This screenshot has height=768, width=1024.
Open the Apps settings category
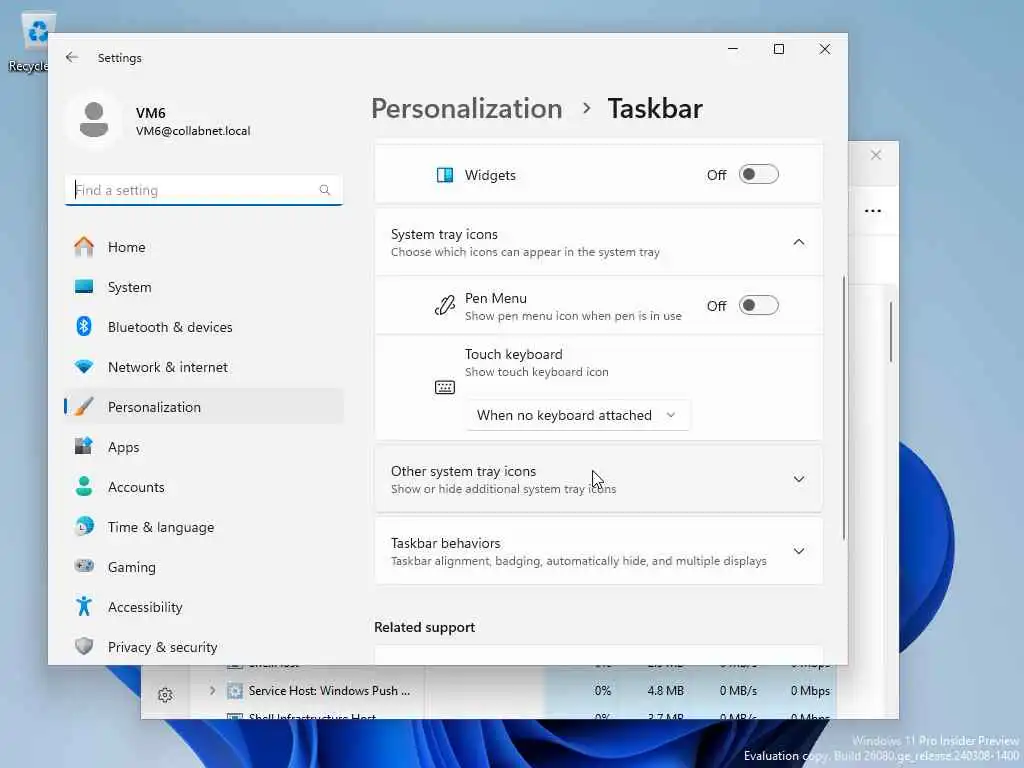204,447
